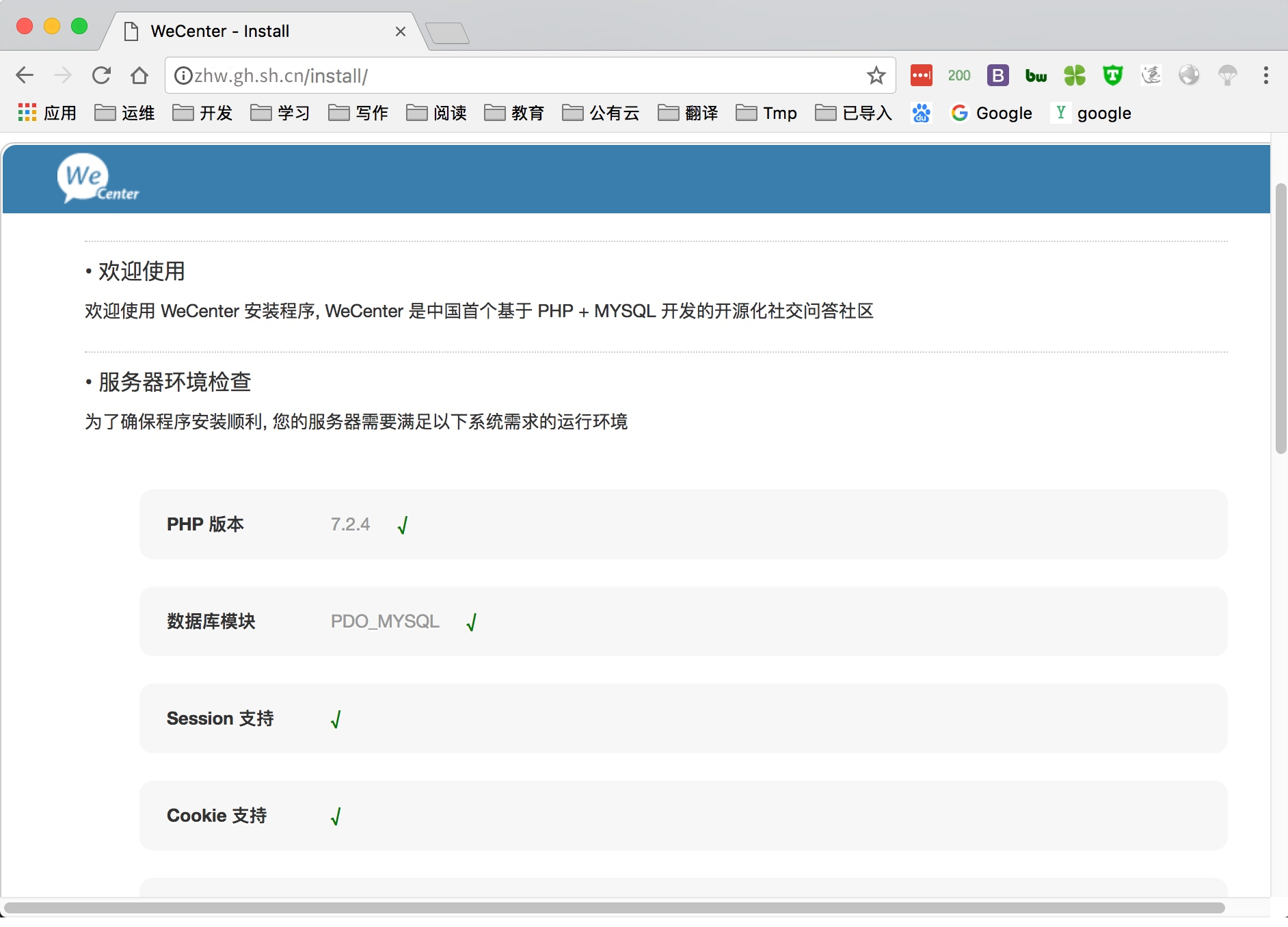The image size is (1288, 927).
Task: Click the "200" counter extension icon
Action: point(958,75)
